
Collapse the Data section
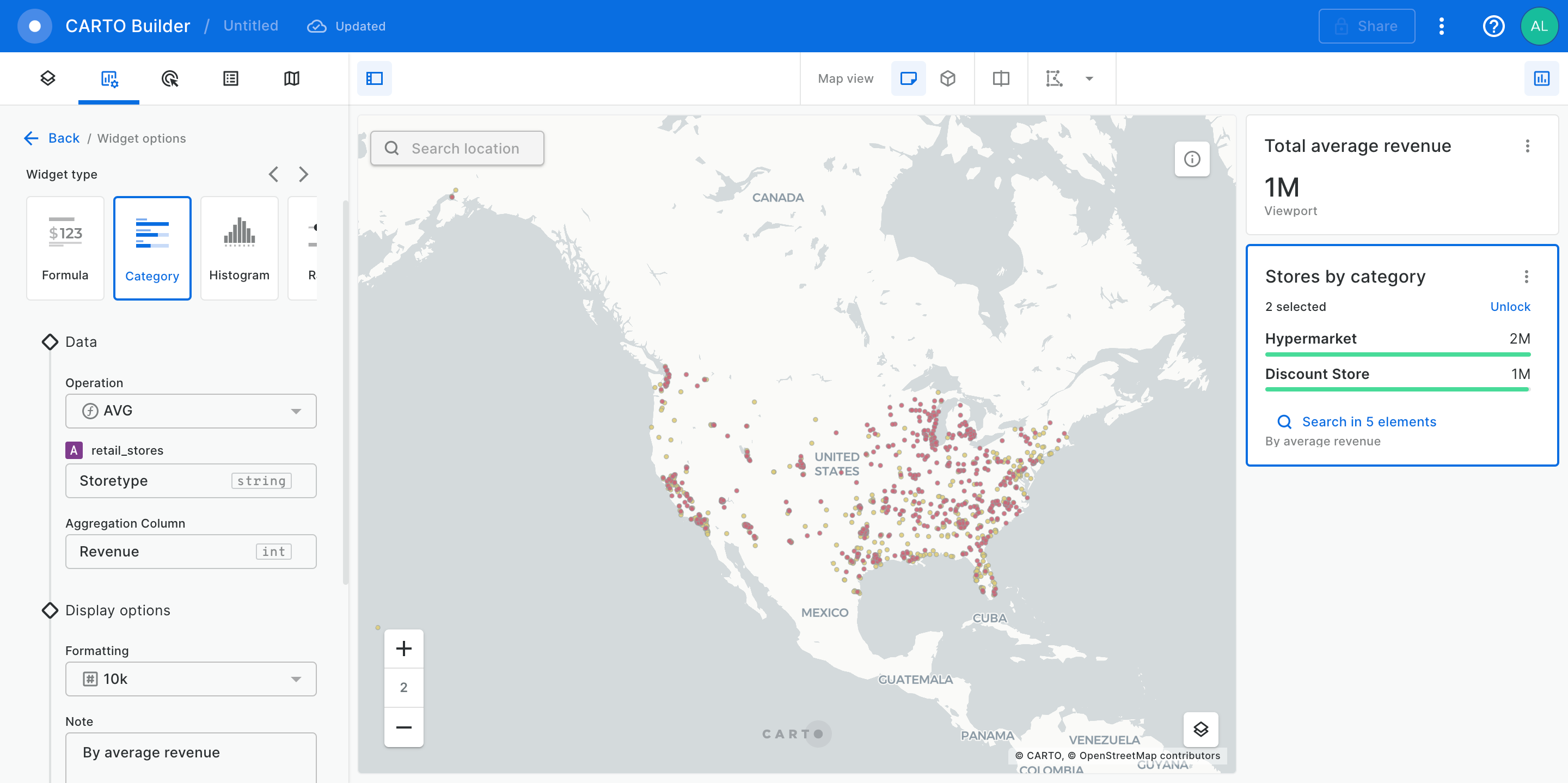pyautogui.click(x=50, y=341)
